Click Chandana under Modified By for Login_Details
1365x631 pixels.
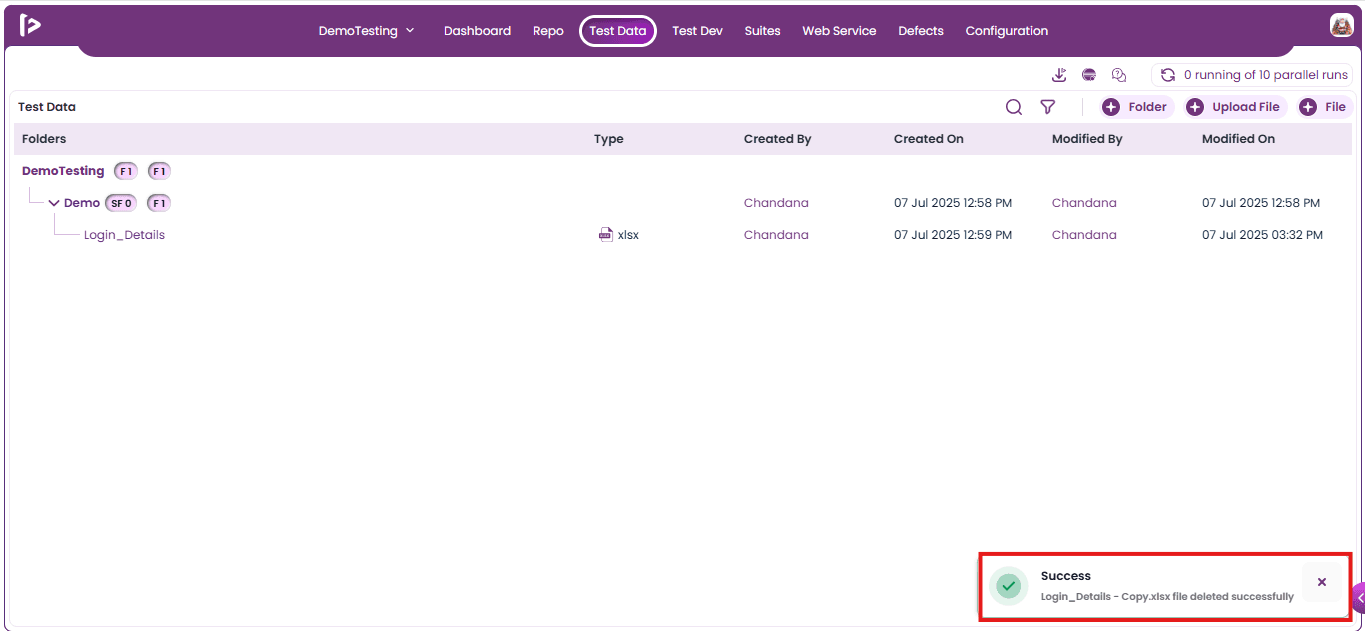[1084, 235]
